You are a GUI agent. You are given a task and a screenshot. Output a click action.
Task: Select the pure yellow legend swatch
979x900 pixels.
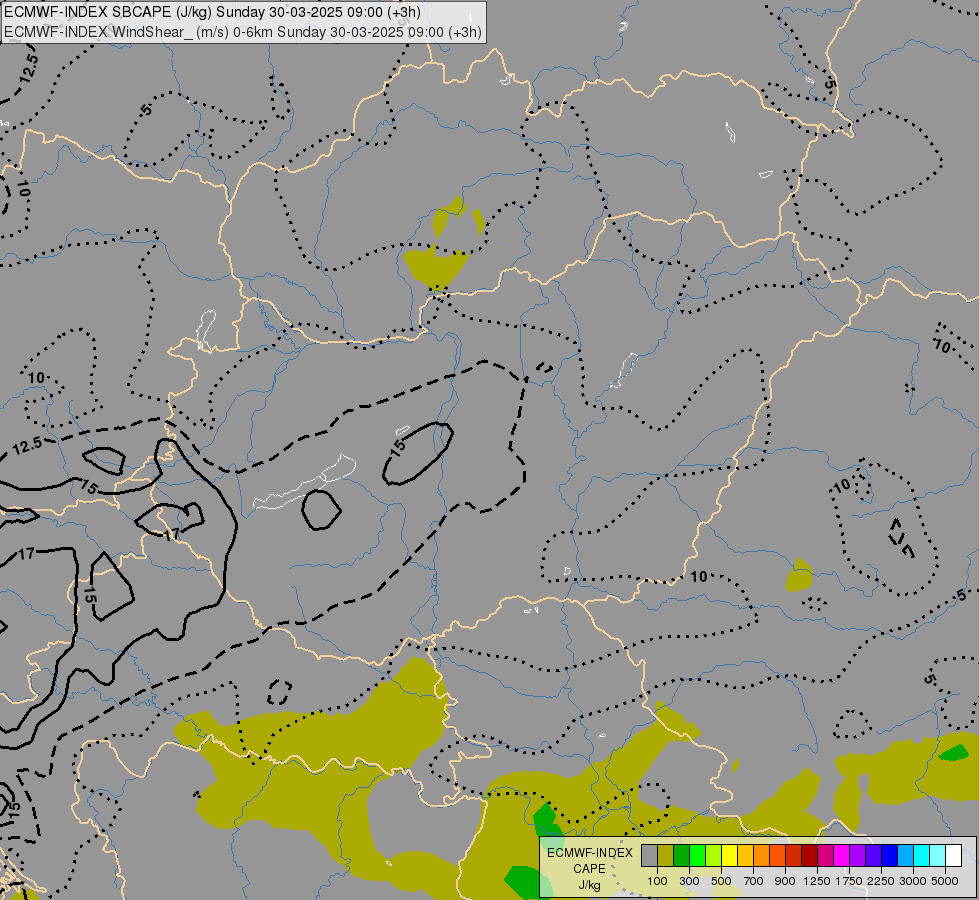pyautogui.click(x=729, y=855)
